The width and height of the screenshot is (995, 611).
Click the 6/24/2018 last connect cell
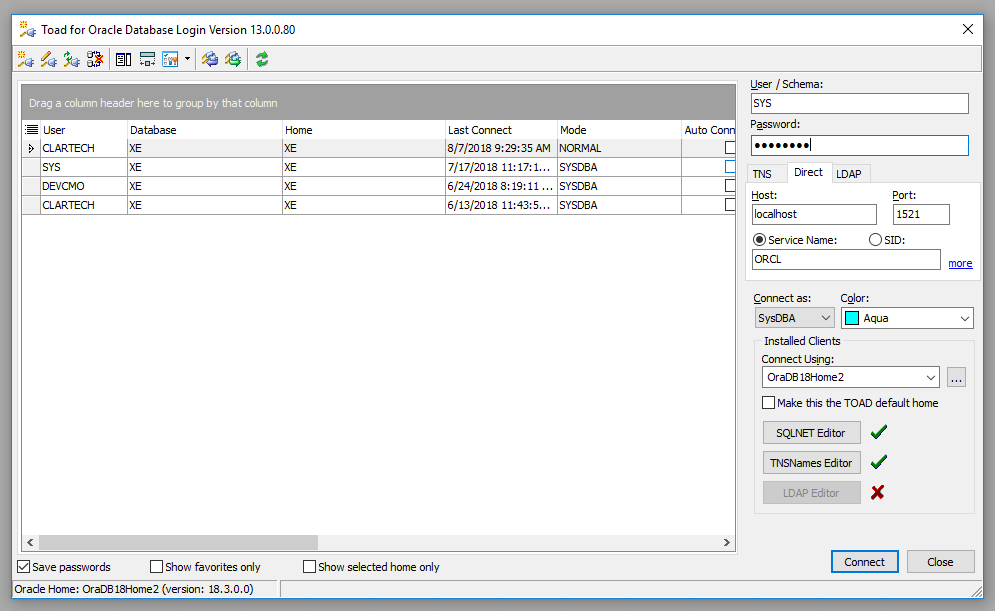coord(501,186)
